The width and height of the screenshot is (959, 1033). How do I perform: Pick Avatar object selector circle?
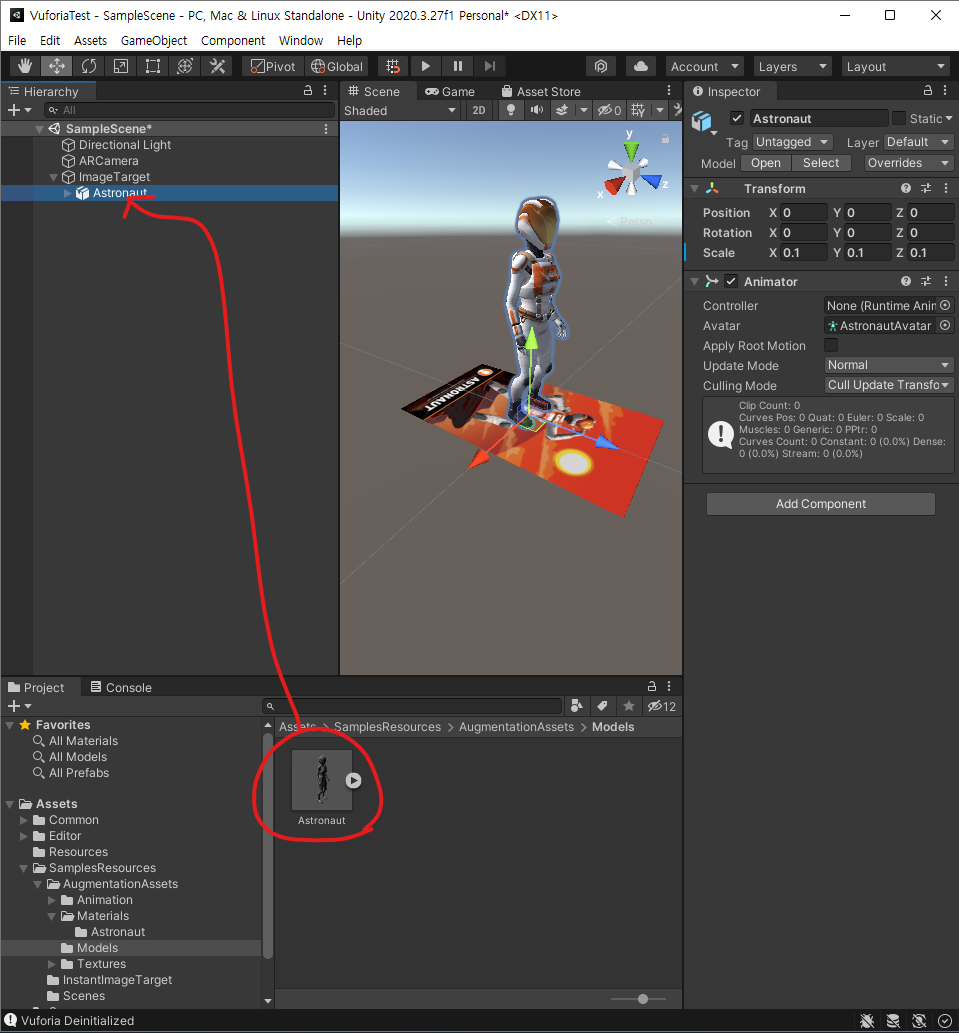pyautogui.click(x=945, y=325)
